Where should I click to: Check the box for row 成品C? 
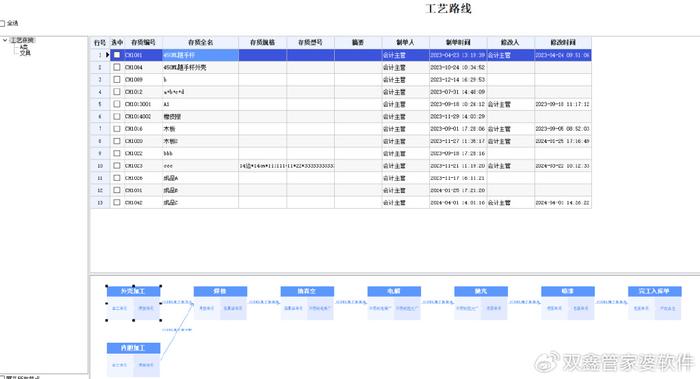(x=117, y=202)
